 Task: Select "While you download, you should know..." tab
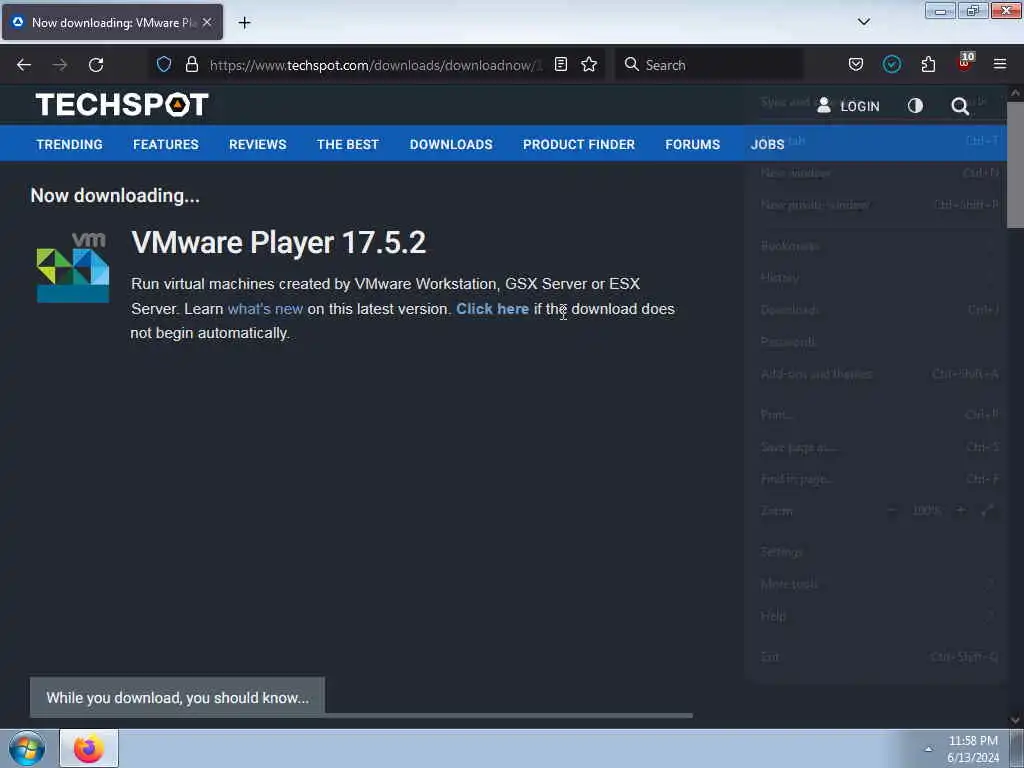[x=178, y=697]
